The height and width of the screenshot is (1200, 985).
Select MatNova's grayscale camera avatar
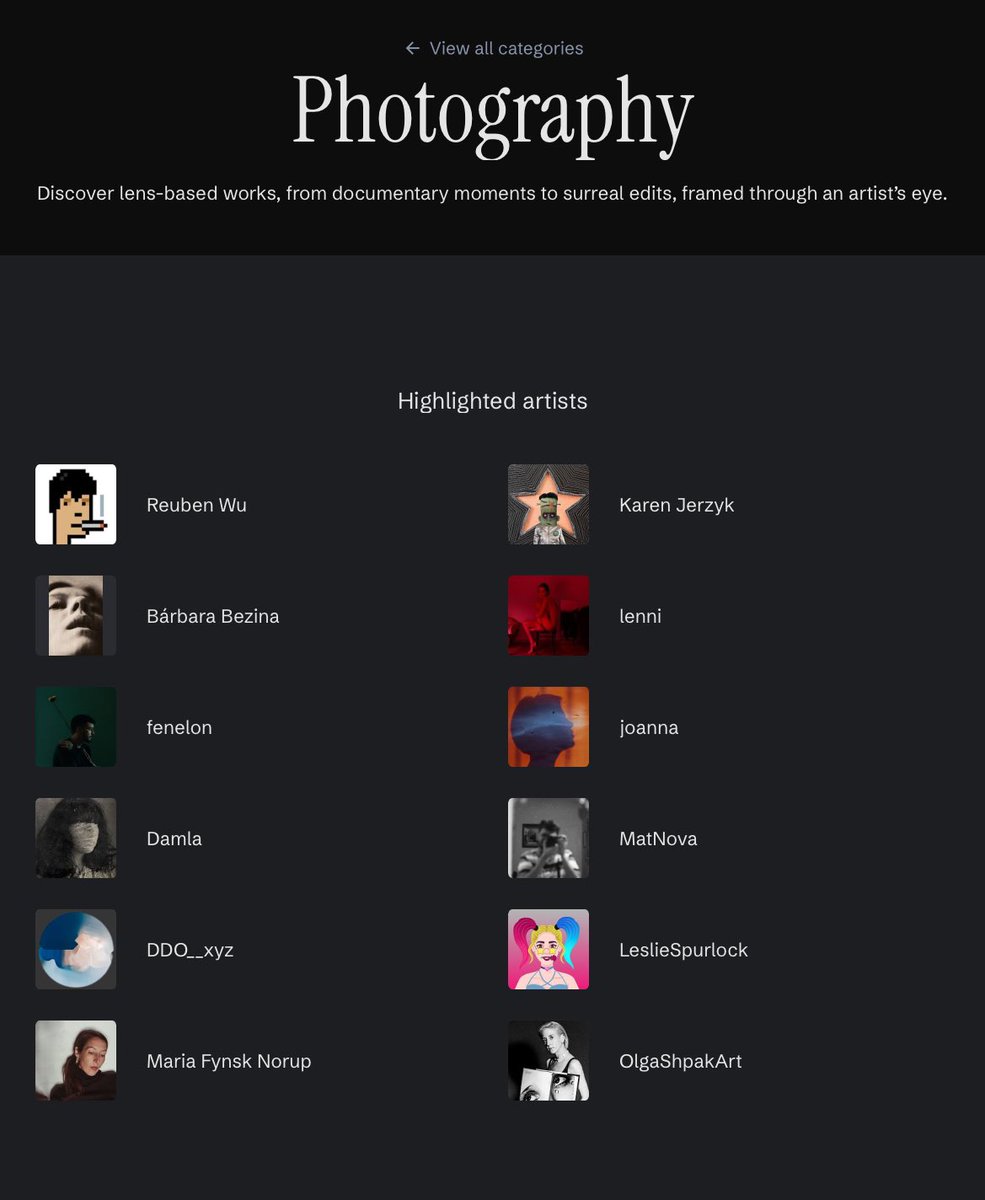click(548, 838)
